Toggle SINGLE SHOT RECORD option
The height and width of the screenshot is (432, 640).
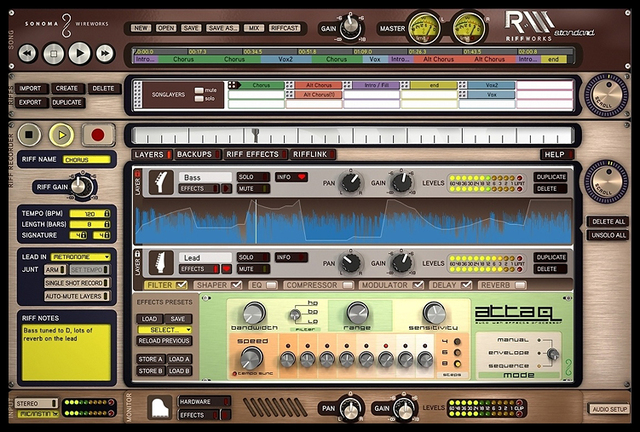[77, 283]
